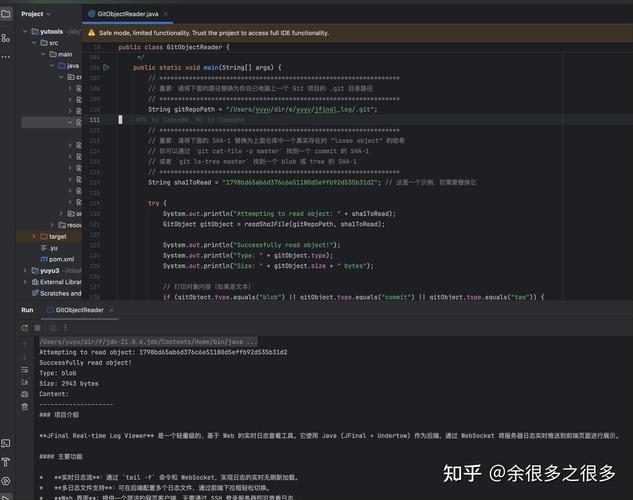This screenshot has height=500, width=633.
Task: Open the JDK java path link in console
Action: click(x=147, y=342)
